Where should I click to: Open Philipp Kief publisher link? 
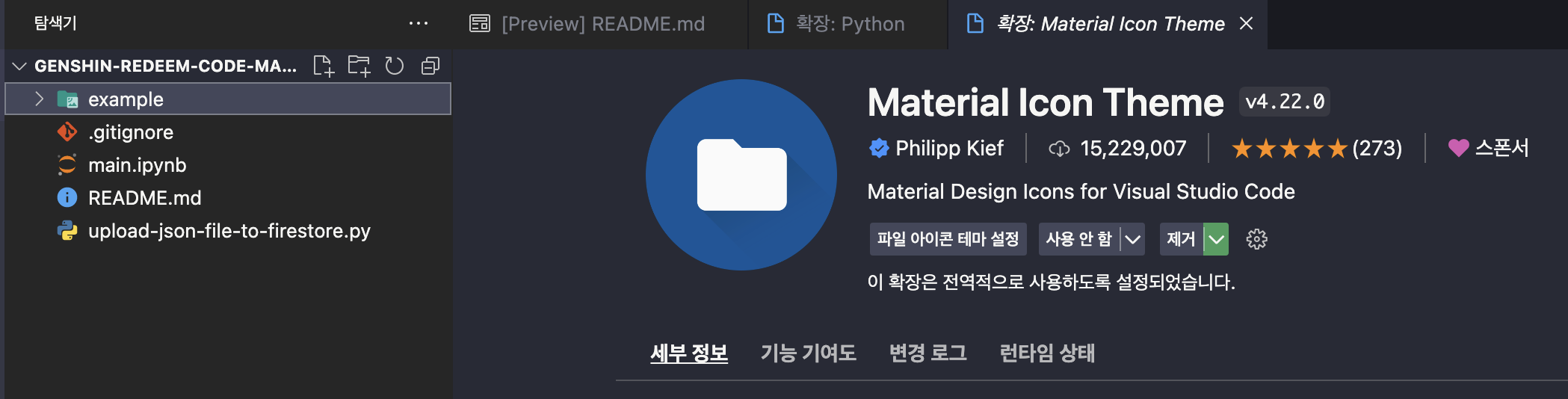pyautogui.click(x=949, y=148)
